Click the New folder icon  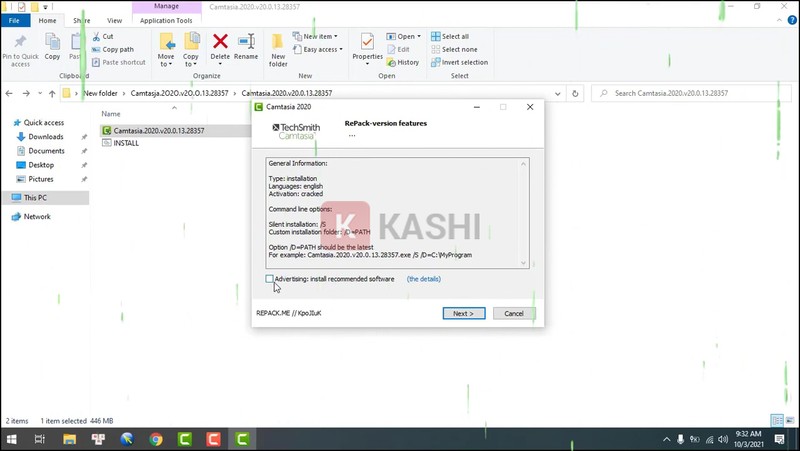[278, 47]
